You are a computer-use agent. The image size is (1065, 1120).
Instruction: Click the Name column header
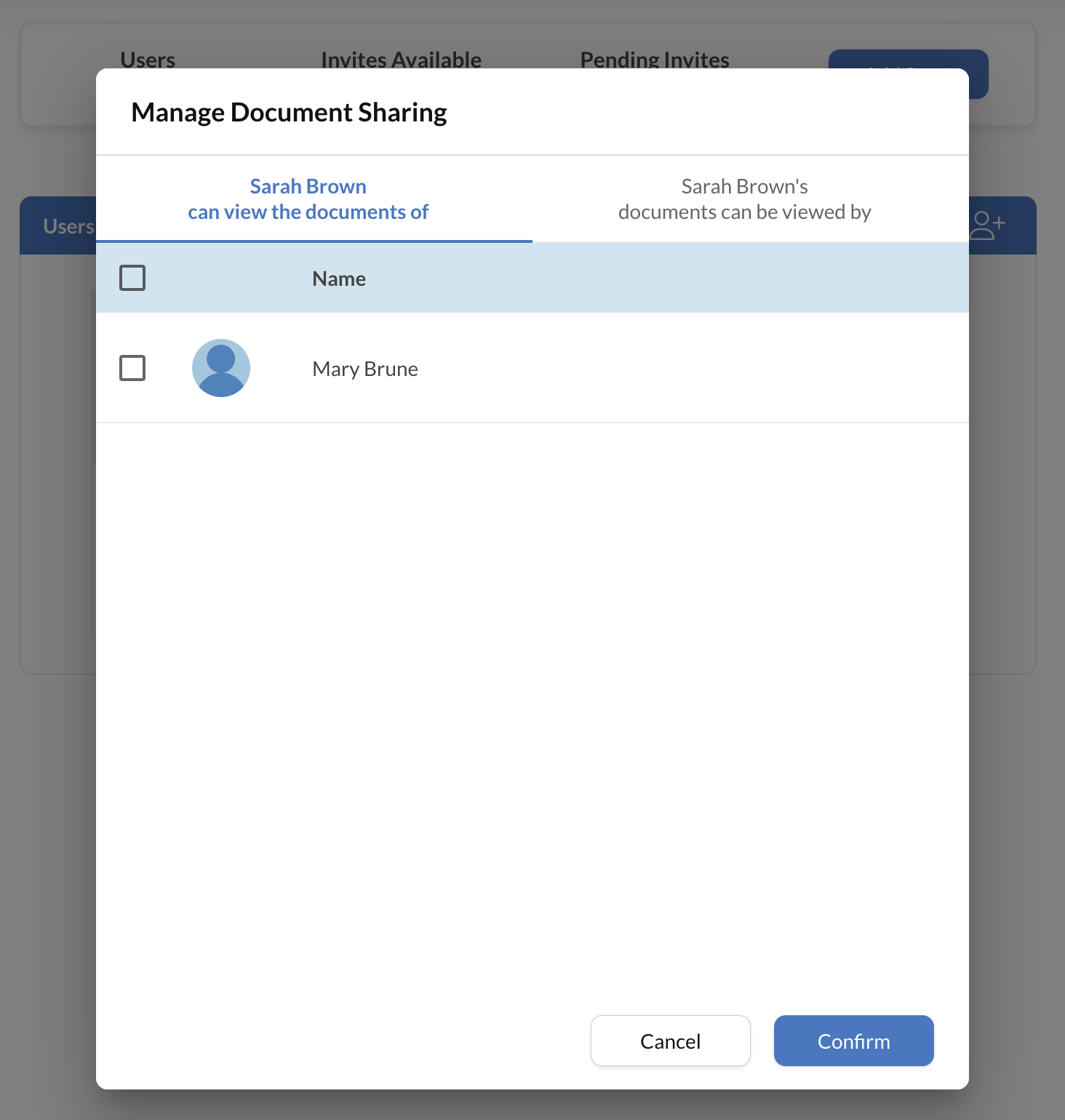[x=338, y=278]
